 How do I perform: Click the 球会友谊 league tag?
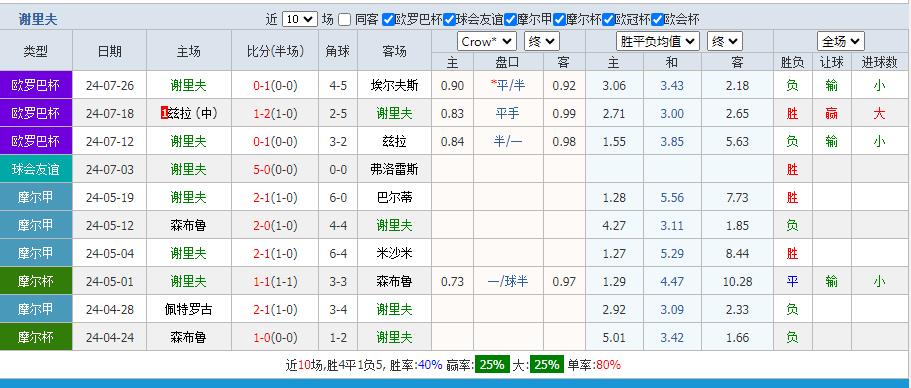(36, 169)
